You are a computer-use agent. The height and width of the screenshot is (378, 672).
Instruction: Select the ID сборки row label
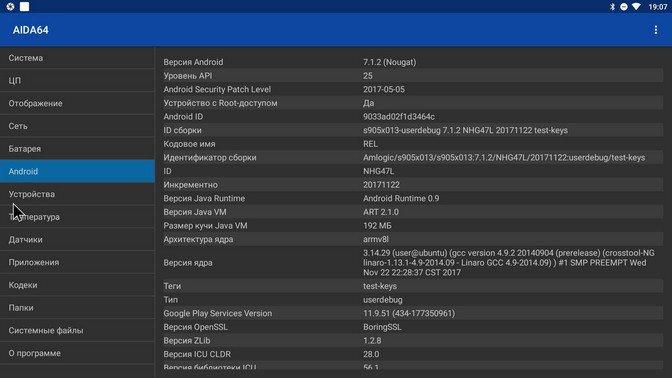[183, 130]
